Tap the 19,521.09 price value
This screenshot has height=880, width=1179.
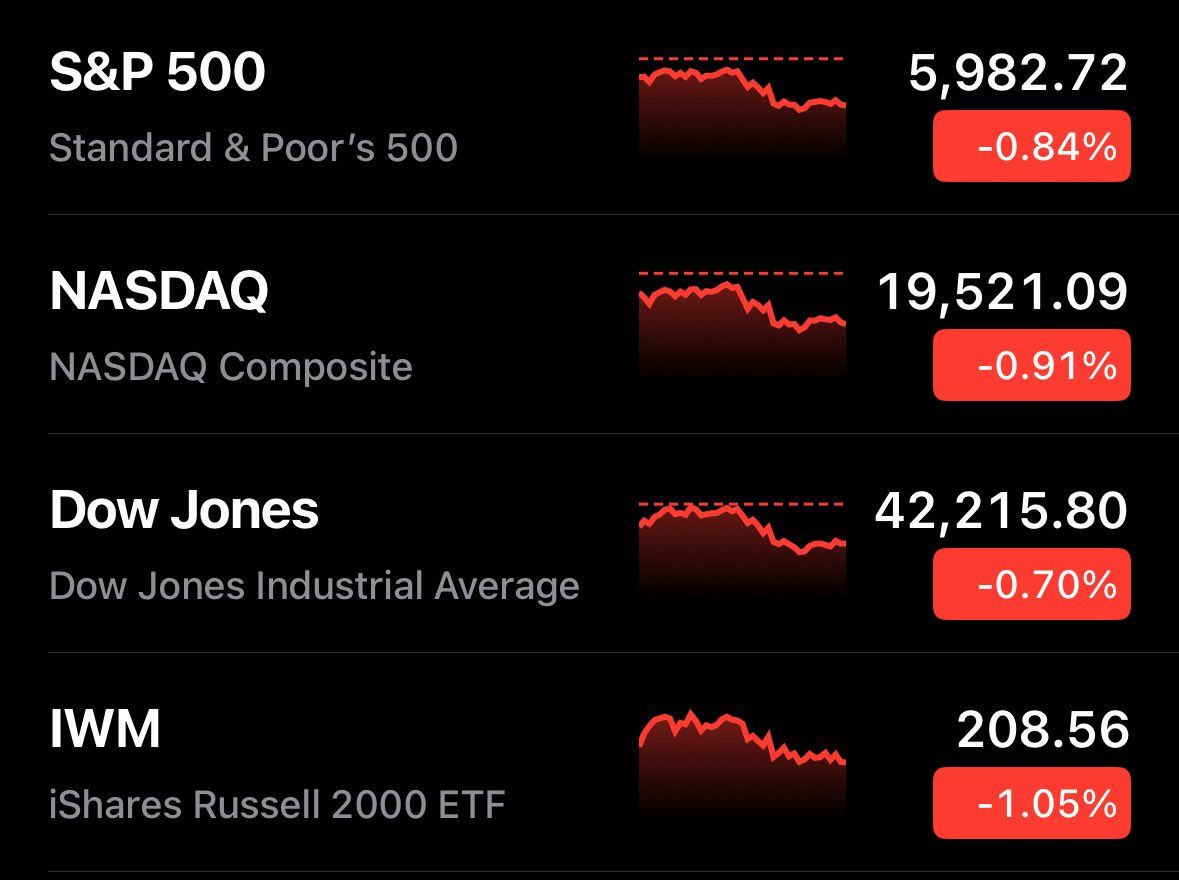[x=1003, y=292]
